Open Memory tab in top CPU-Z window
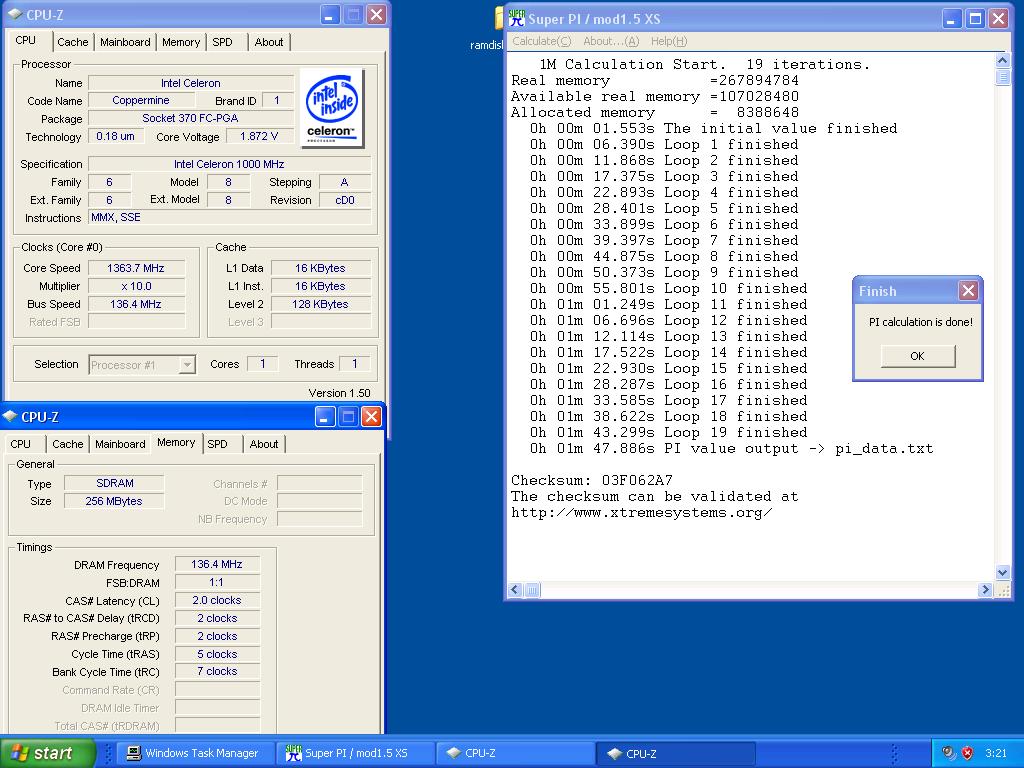Viewport: 1024px width, 768px height. 181,42
